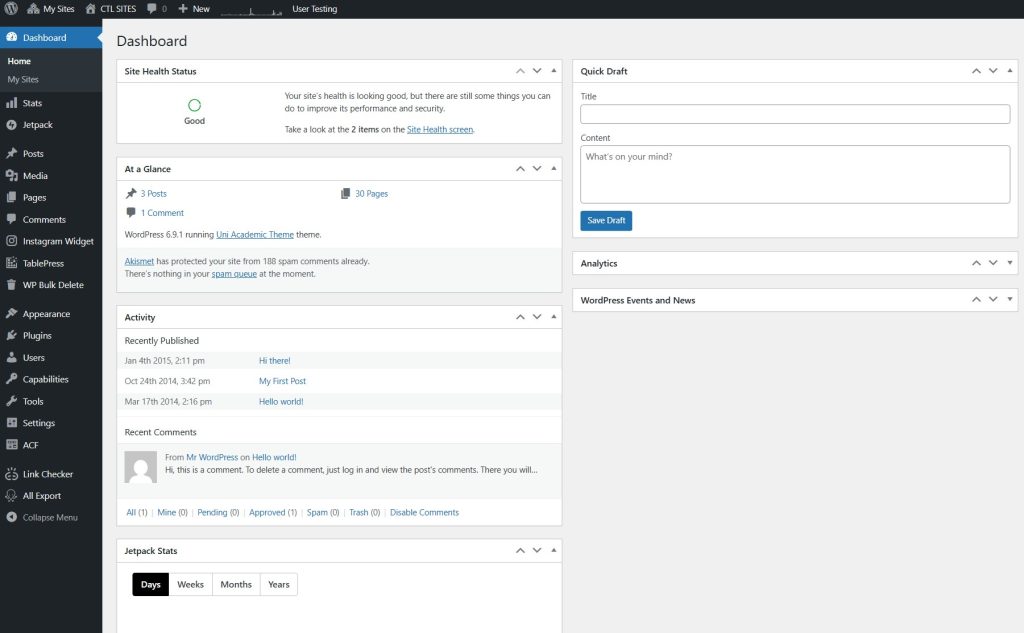Click the Plugins plug icon

tap(12, 335)
